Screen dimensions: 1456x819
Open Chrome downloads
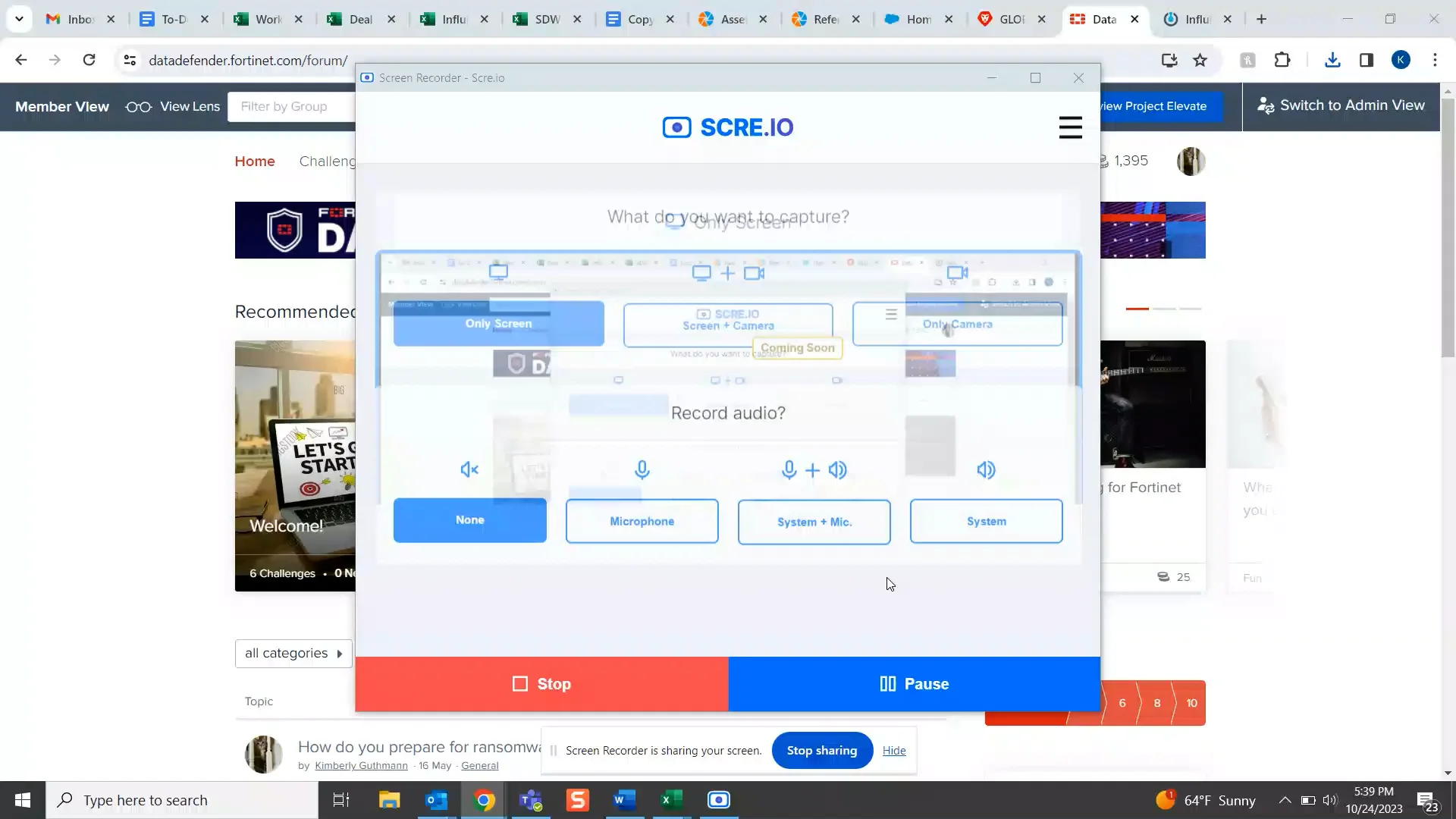[x=1332, y=60]
